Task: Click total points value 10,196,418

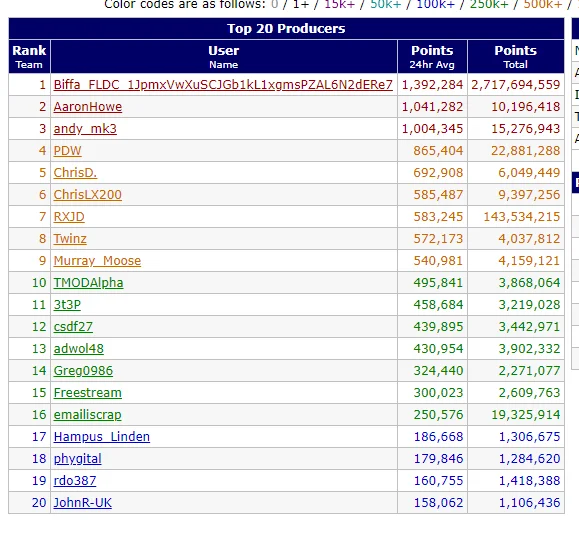Action: point(525,107)
